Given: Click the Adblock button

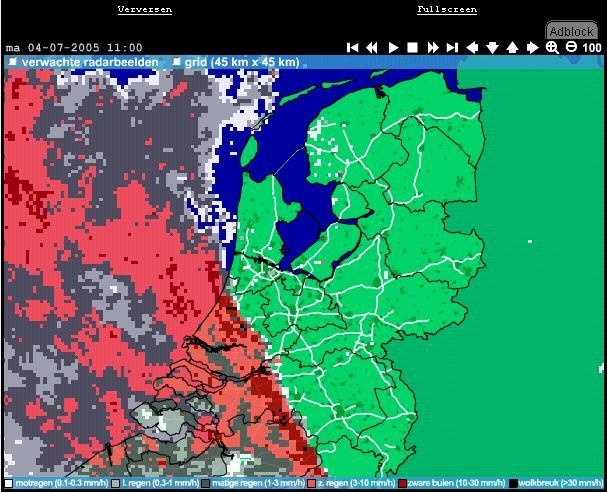Looking at the screenshot, I should (x=571, y=31).
